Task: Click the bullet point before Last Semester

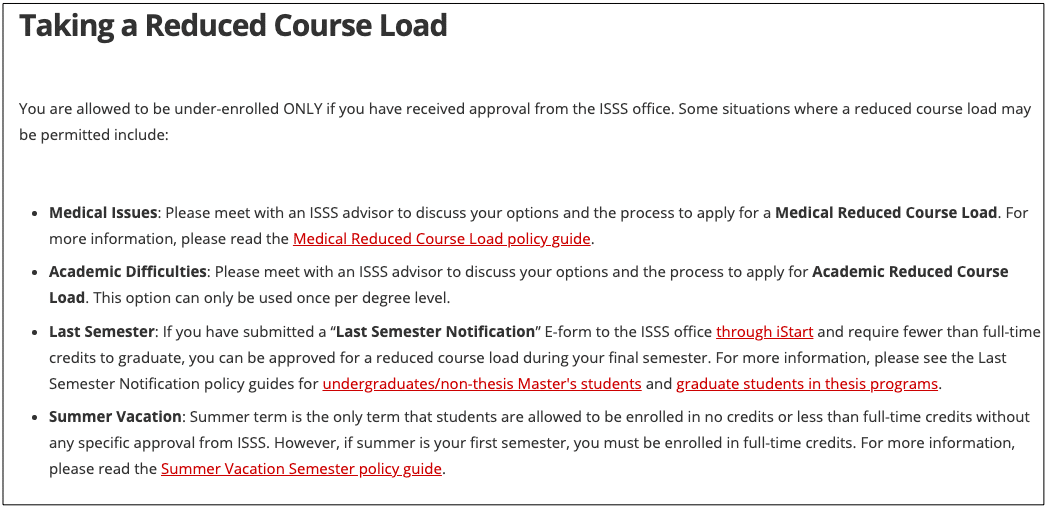Action: coord(34,332)
